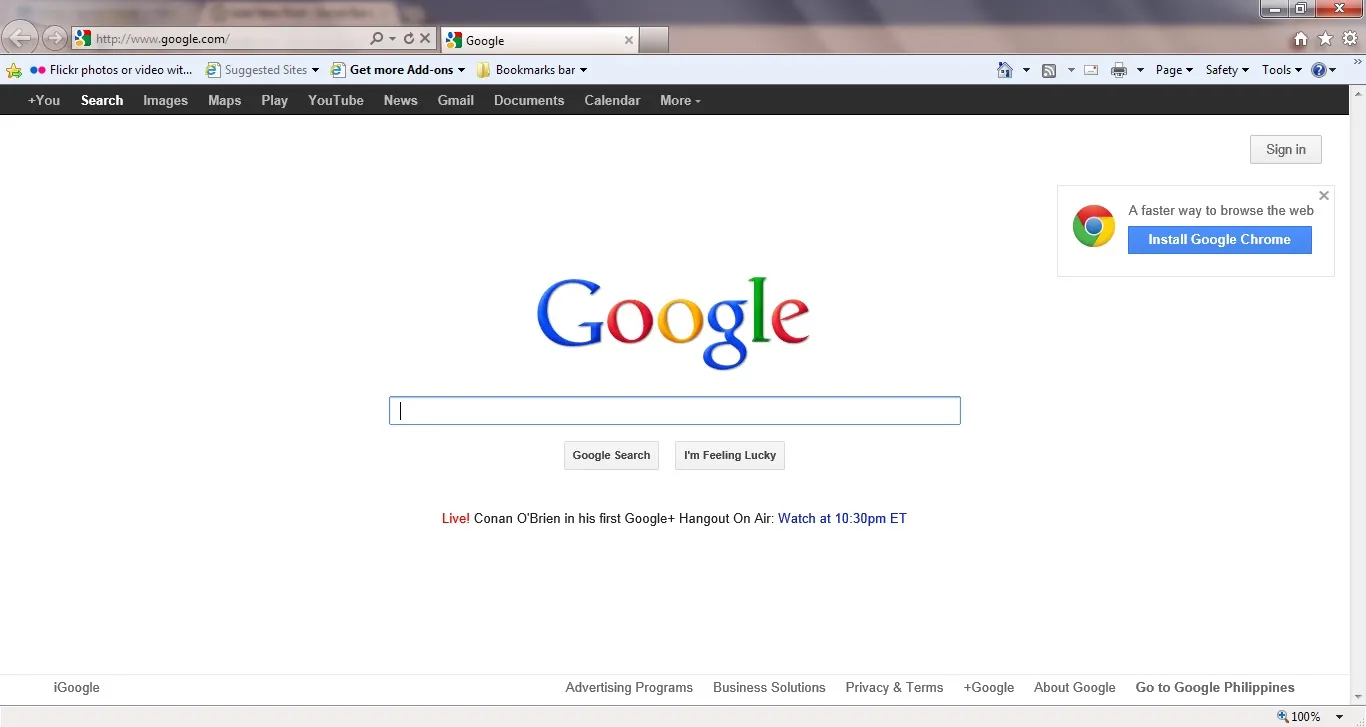Click the Read mail envelope icon

pyautogui.click(x=1091, y=70)
